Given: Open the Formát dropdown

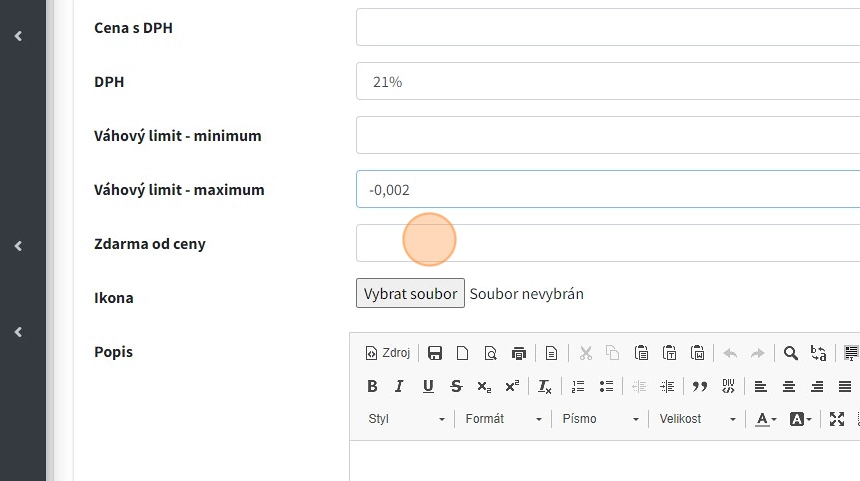Looking at the screenshot, I should 503,419.
